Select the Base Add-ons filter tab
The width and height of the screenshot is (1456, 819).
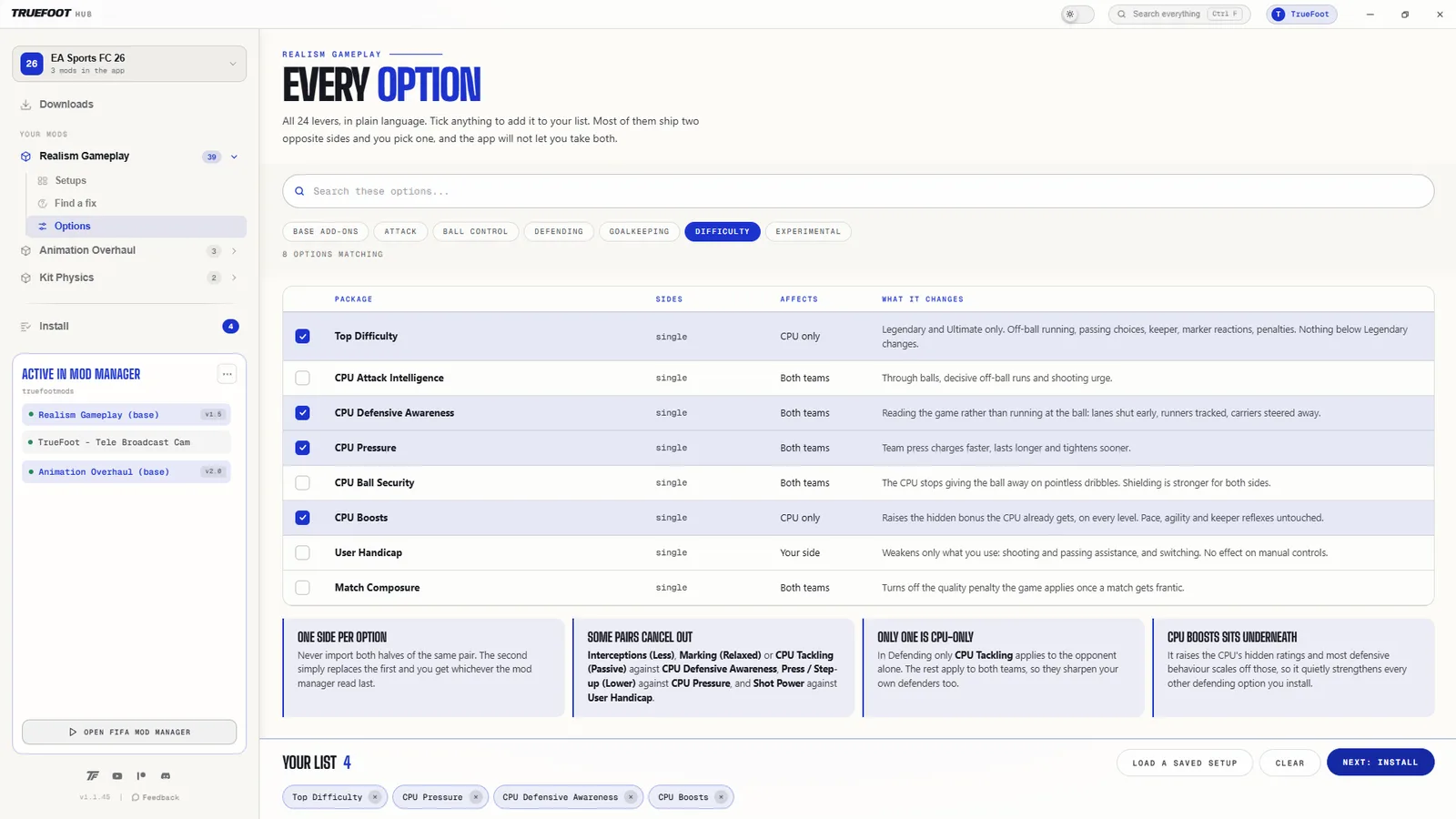(x=326, y=232)
